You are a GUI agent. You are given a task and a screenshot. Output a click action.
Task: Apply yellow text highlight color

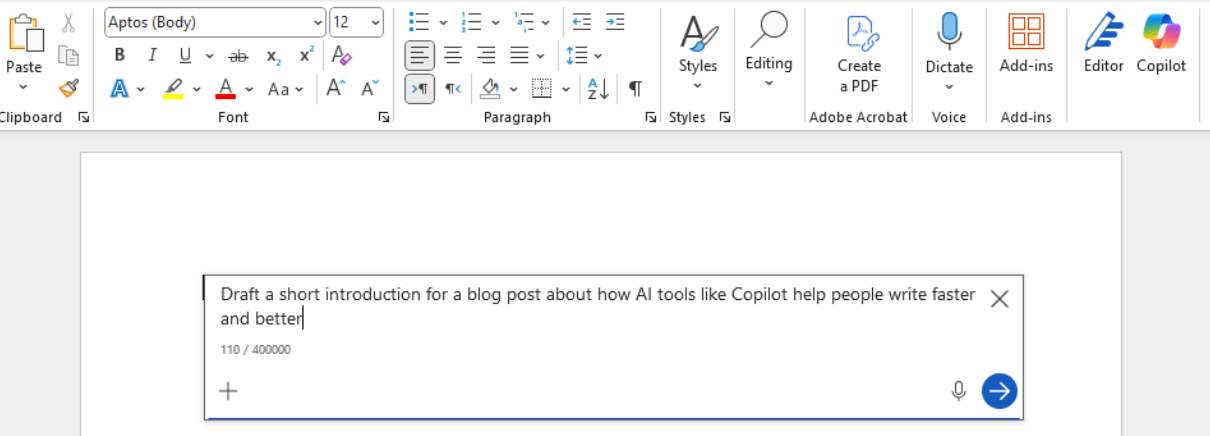[173, 89]
